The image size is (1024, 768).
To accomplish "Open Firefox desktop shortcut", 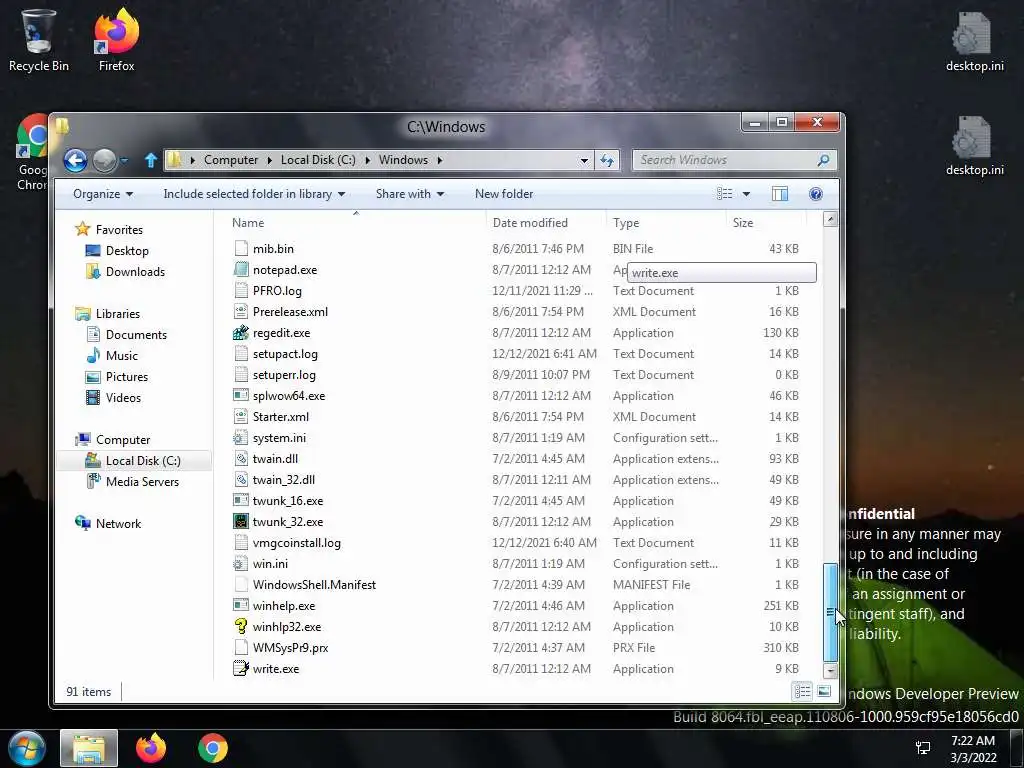I will [116, 40].
